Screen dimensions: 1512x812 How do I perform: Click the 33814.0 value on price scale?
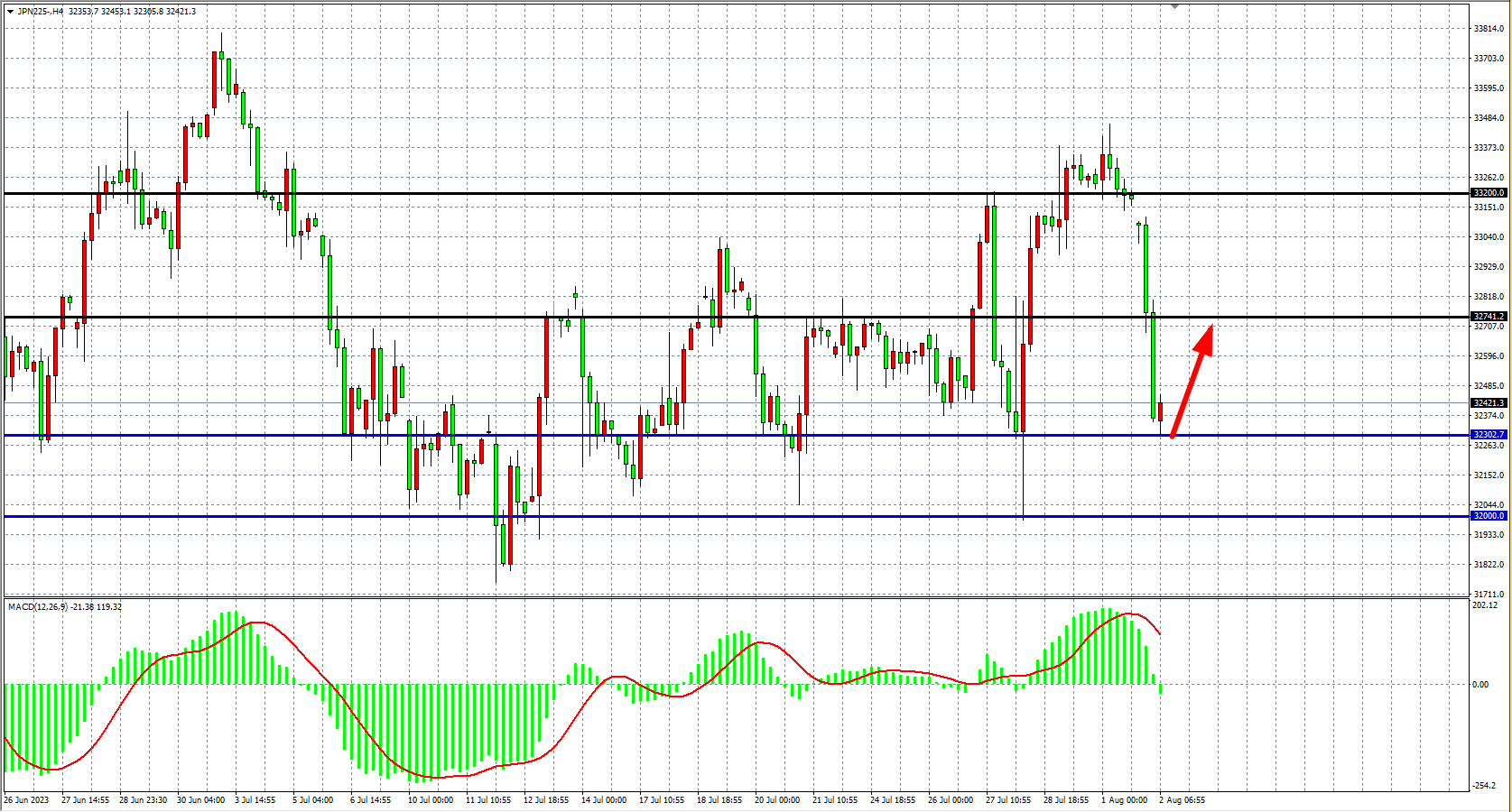1489,29
